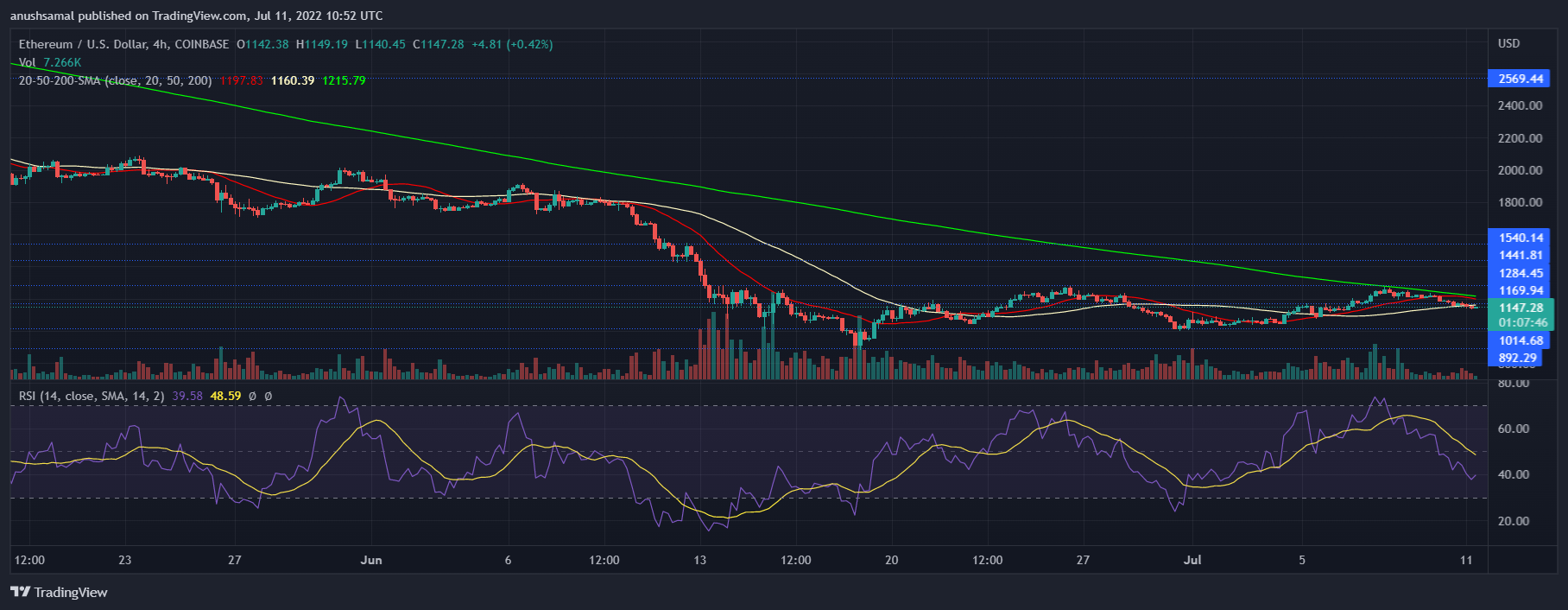The width and height of the screenshot is (1568, 610).
Task: Click the Jul month label on time axis
Action: (1192, 560)
